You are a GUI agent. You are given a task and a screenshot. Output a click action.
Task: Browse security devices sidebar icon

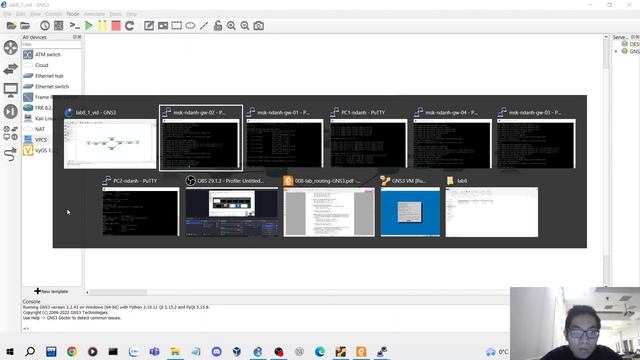[11, 111]
